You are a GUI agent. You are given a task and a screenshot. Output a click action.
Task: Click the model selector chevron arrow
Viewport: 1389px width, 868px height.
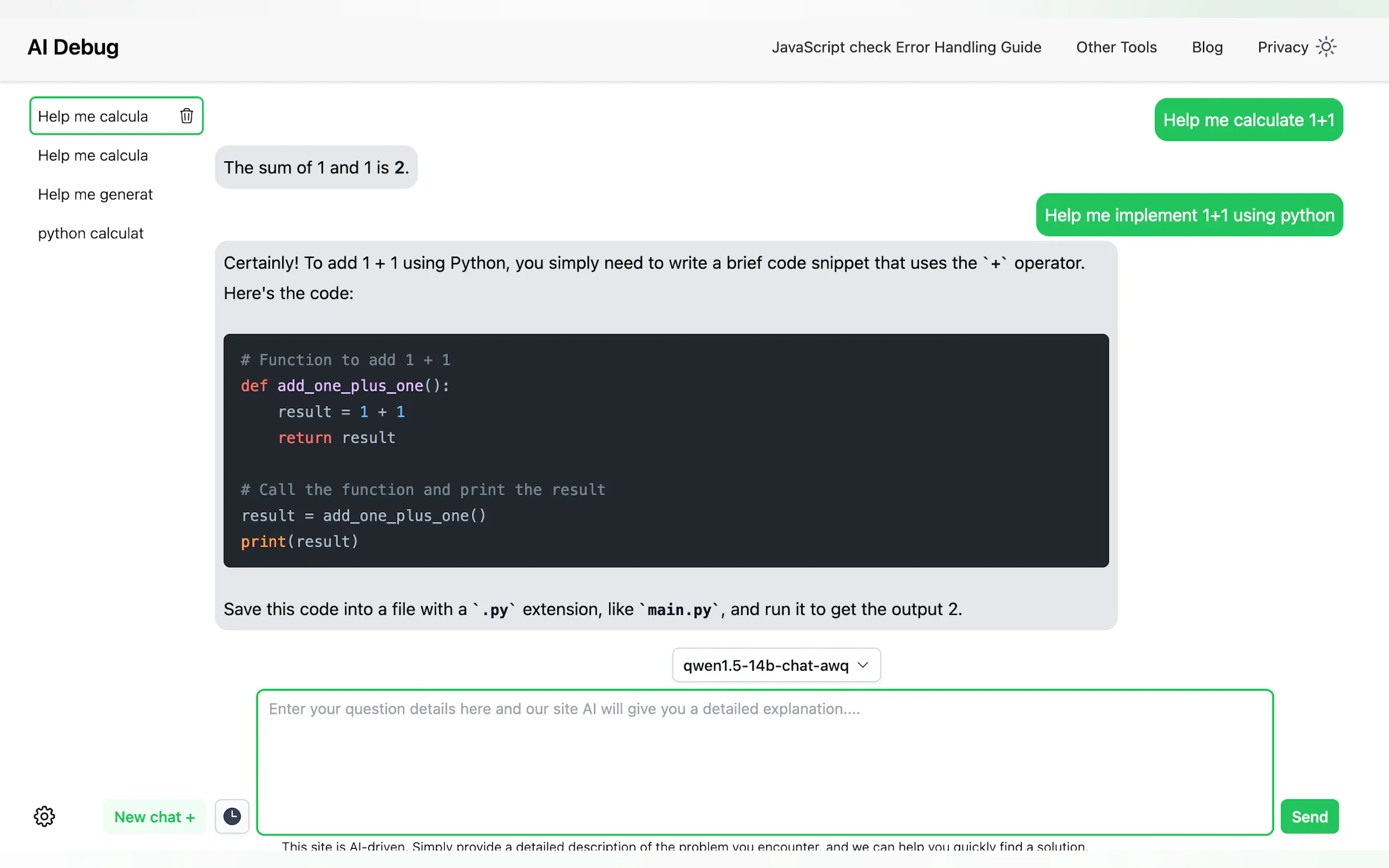tap(862, 665)
